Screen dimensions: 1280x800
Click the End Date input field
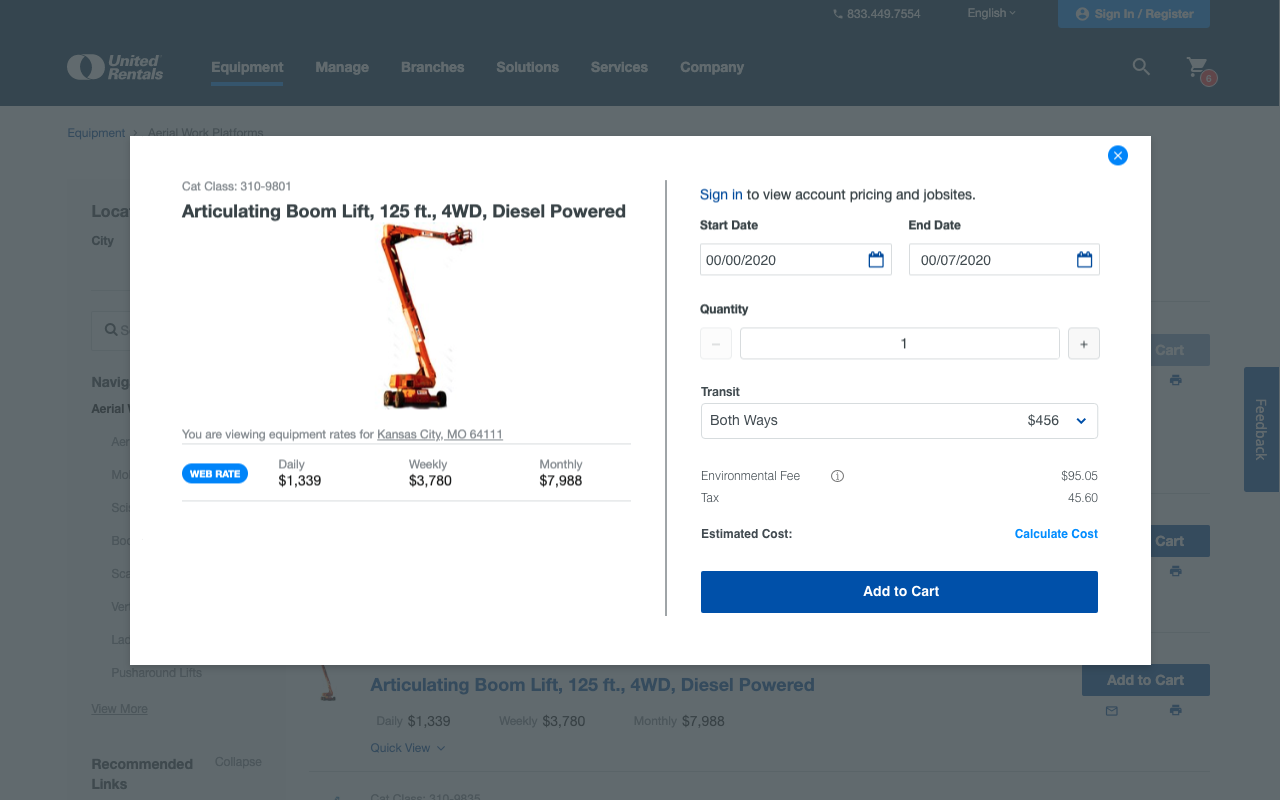point(1004,260)
